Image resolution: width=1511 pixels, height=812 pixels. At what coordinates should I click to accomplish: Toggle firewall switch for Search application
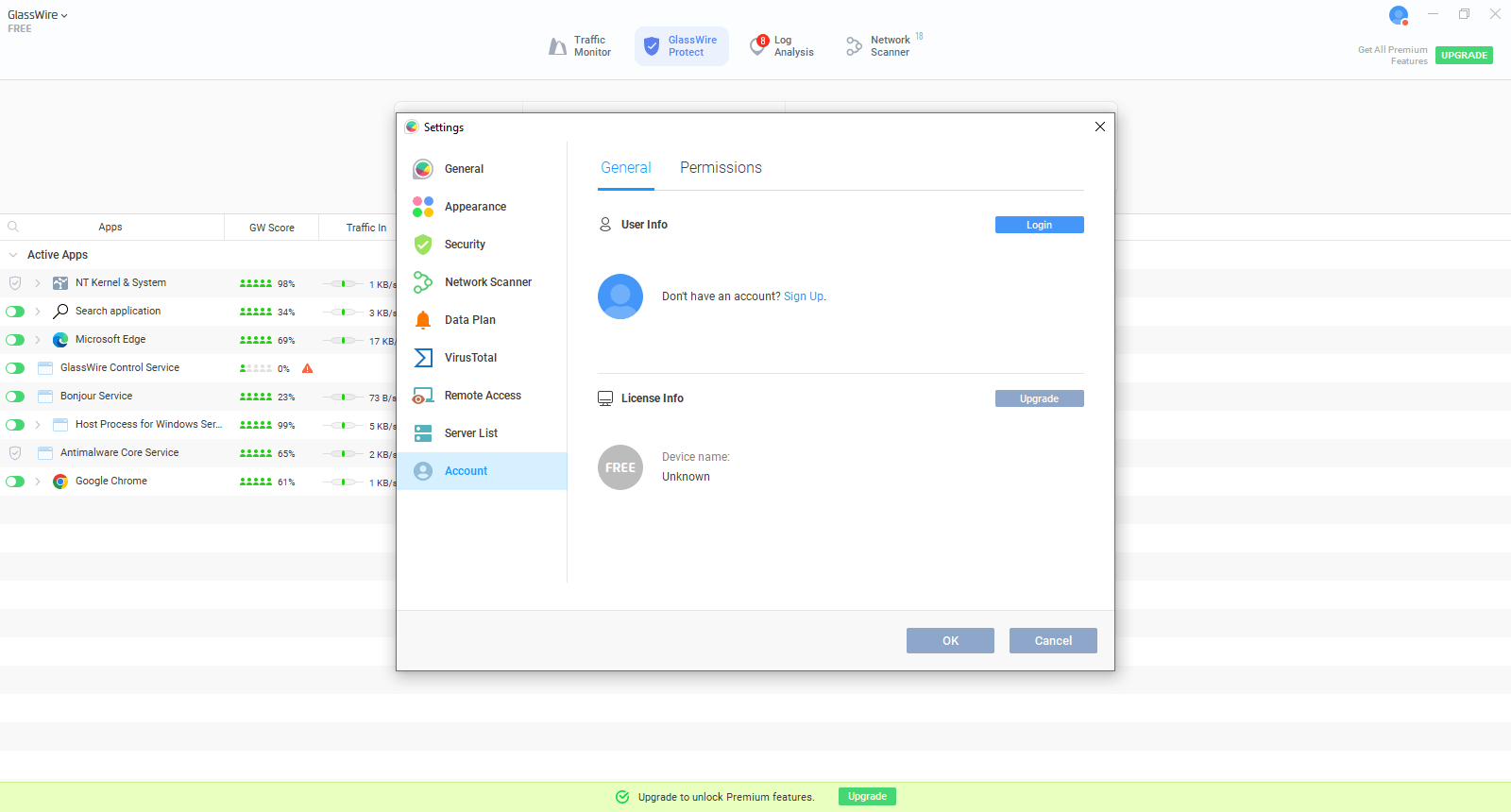15,312
